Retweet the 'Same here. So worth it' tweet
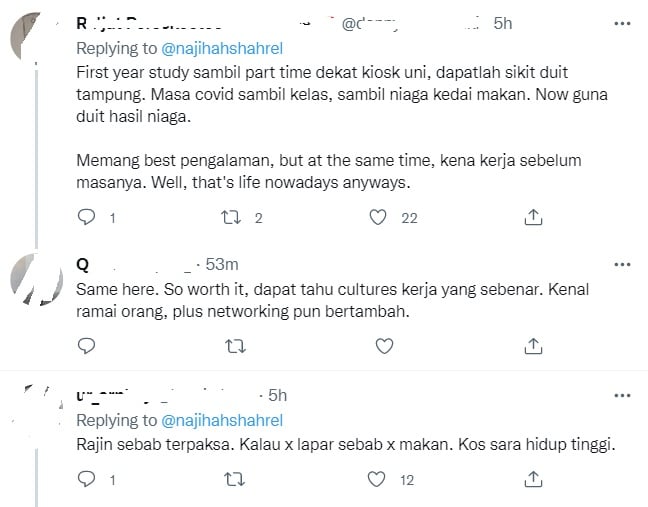The width and height of the screenshot is (648, 507). [x=236, y=346]
